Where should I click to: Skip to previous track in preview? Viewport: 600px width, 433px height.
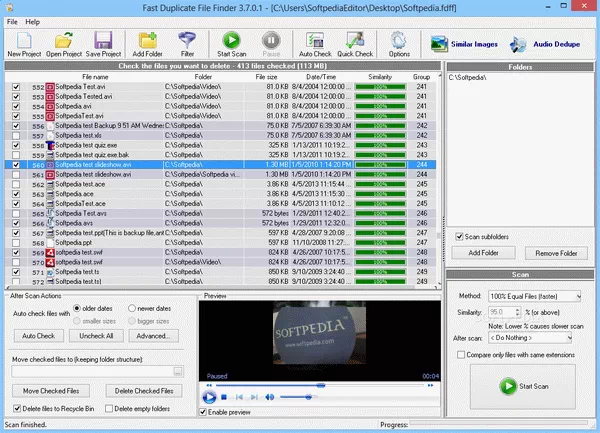[x=239, y=397]
